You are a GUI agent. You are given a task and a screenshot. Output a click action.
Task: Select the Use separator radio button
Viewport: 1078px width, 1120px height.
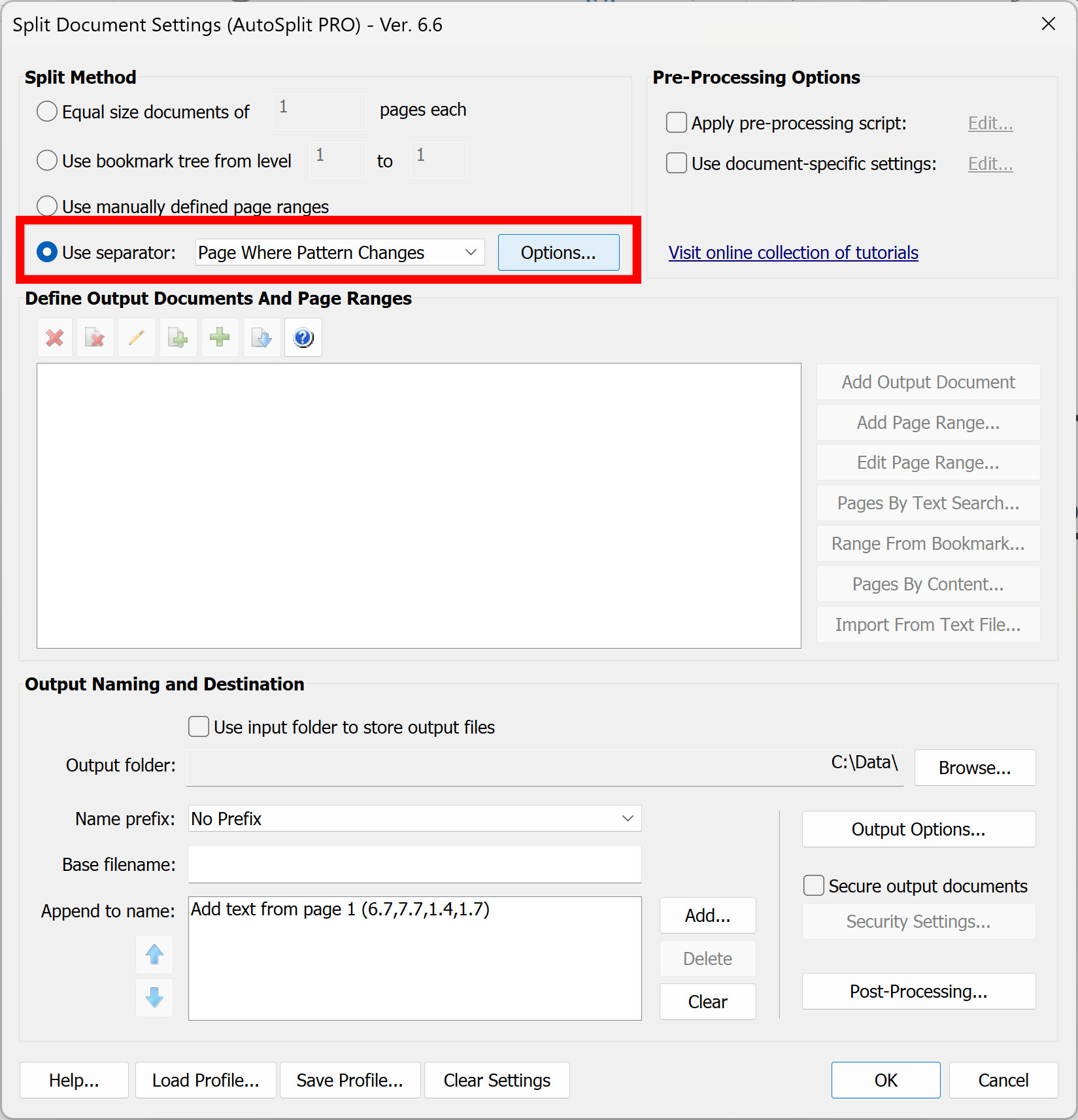[46, 252]
